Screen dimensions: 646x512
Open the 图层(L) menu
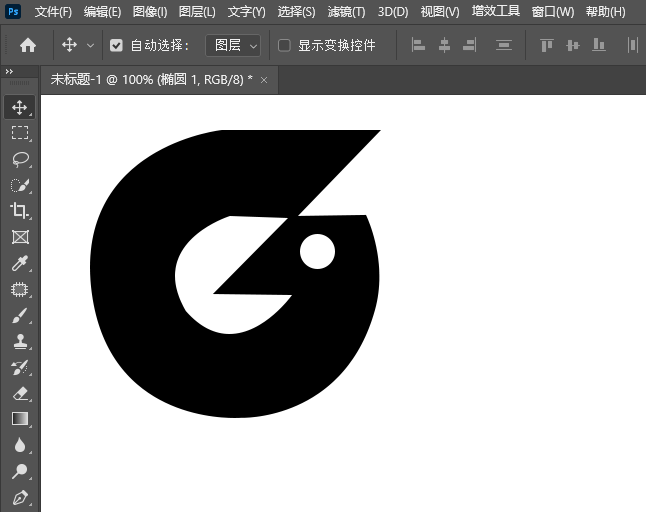coord(197,12)
